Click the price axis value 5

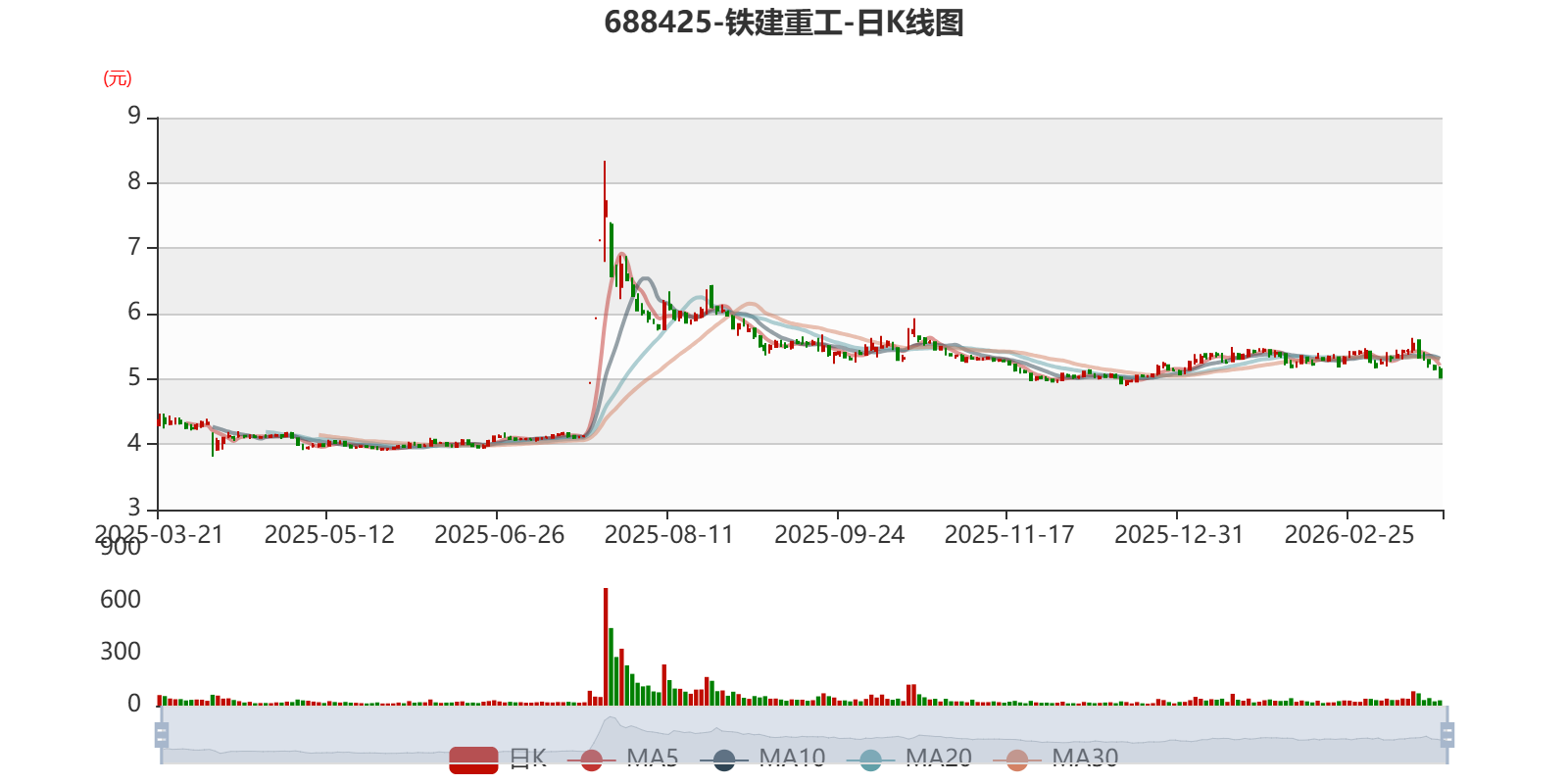(x=134, y=378)
